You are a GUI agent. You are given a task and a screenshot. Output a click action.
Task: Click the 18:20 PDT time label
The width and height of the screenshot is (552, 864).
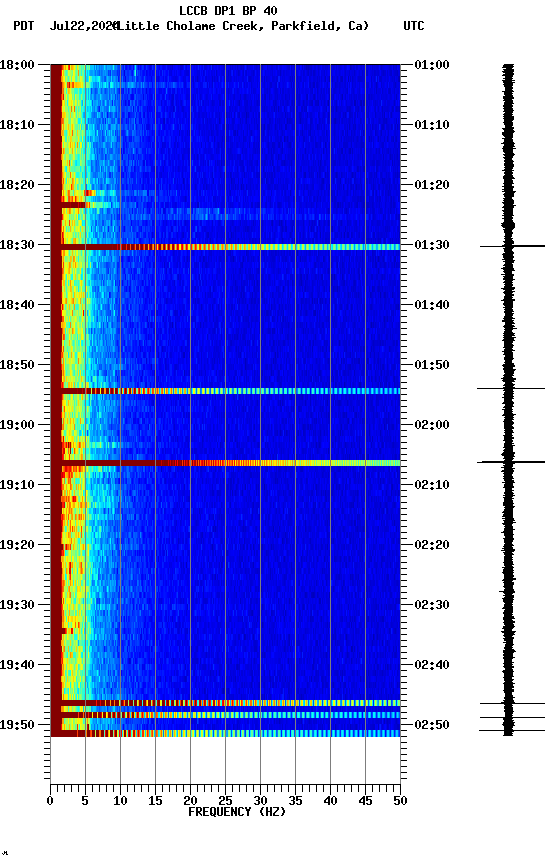coord(17,185)
